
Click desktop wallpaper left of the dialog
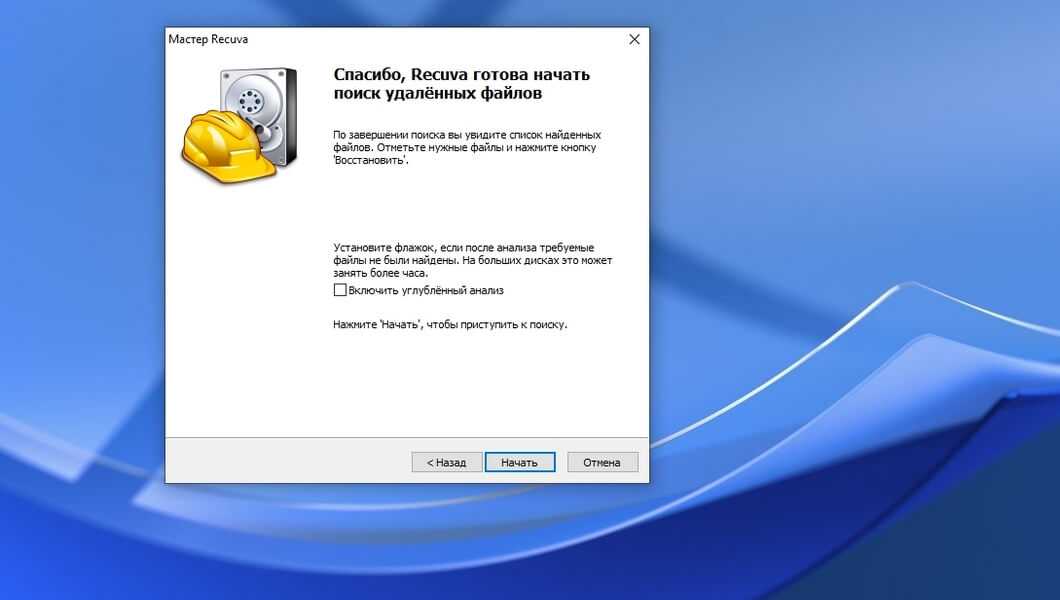(x=80, y=250)
